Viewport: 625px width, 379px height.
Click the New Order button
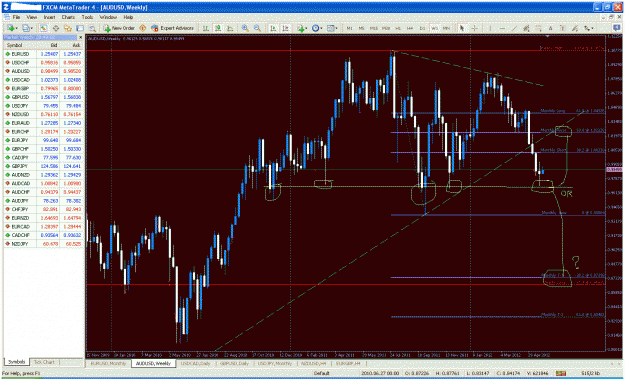tap(119, 28)
